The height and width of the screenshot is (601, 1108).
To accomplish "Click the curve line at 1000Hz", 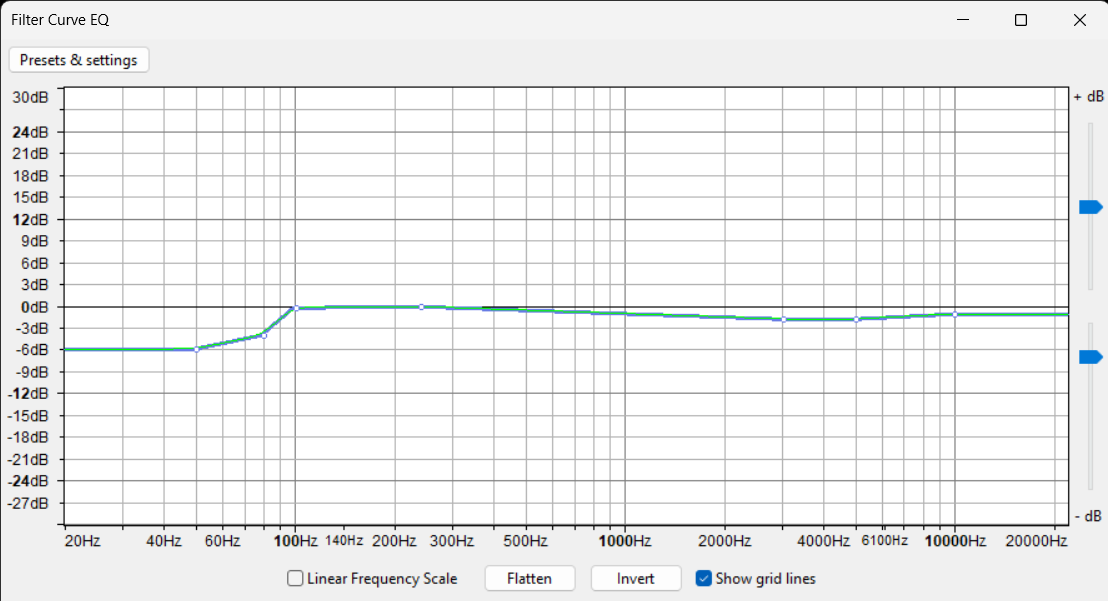I will 625,313.
